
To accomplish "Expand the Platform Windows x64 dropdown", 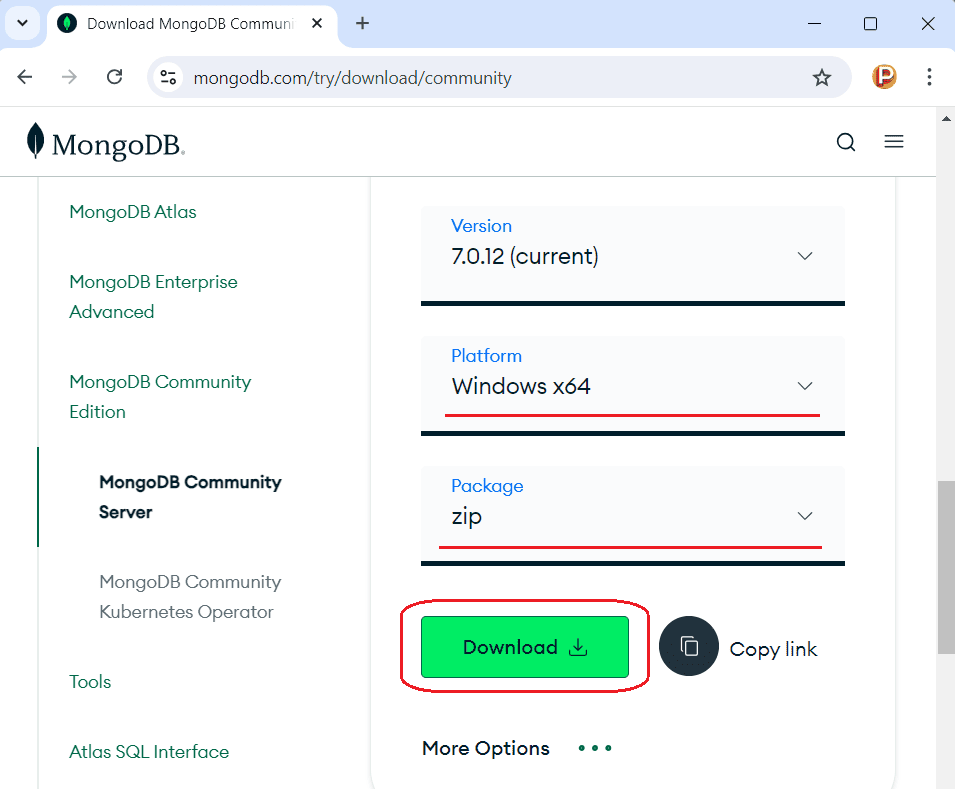I will coord(632,384).
